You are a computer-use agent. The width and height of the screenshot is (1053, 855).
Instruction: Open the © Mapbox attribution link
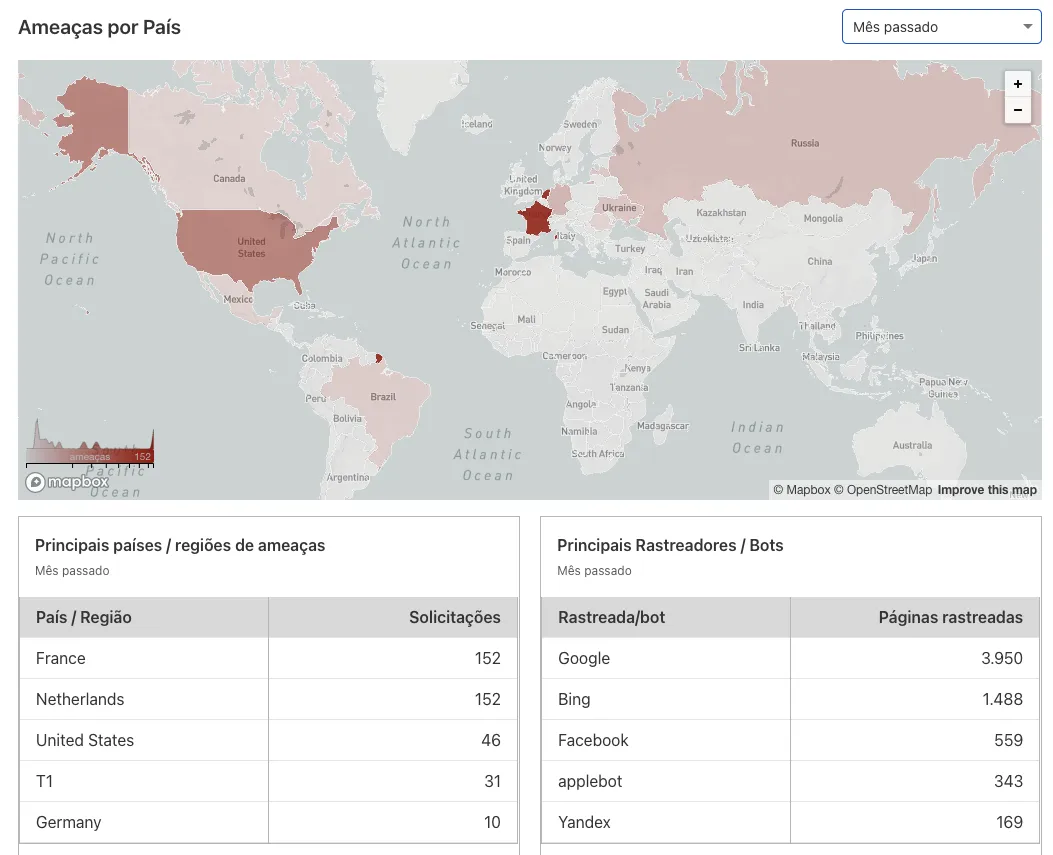coord(802,490)
